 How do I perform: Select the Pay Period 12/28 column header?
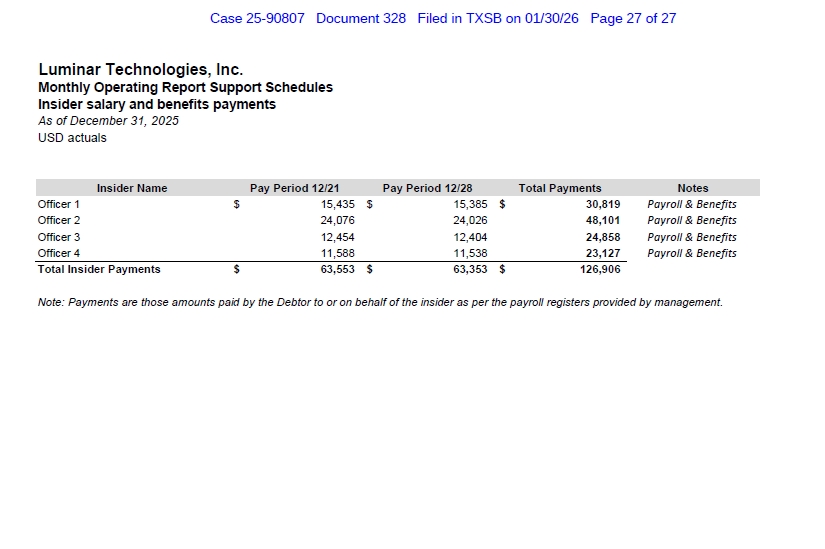coord(427,188)
